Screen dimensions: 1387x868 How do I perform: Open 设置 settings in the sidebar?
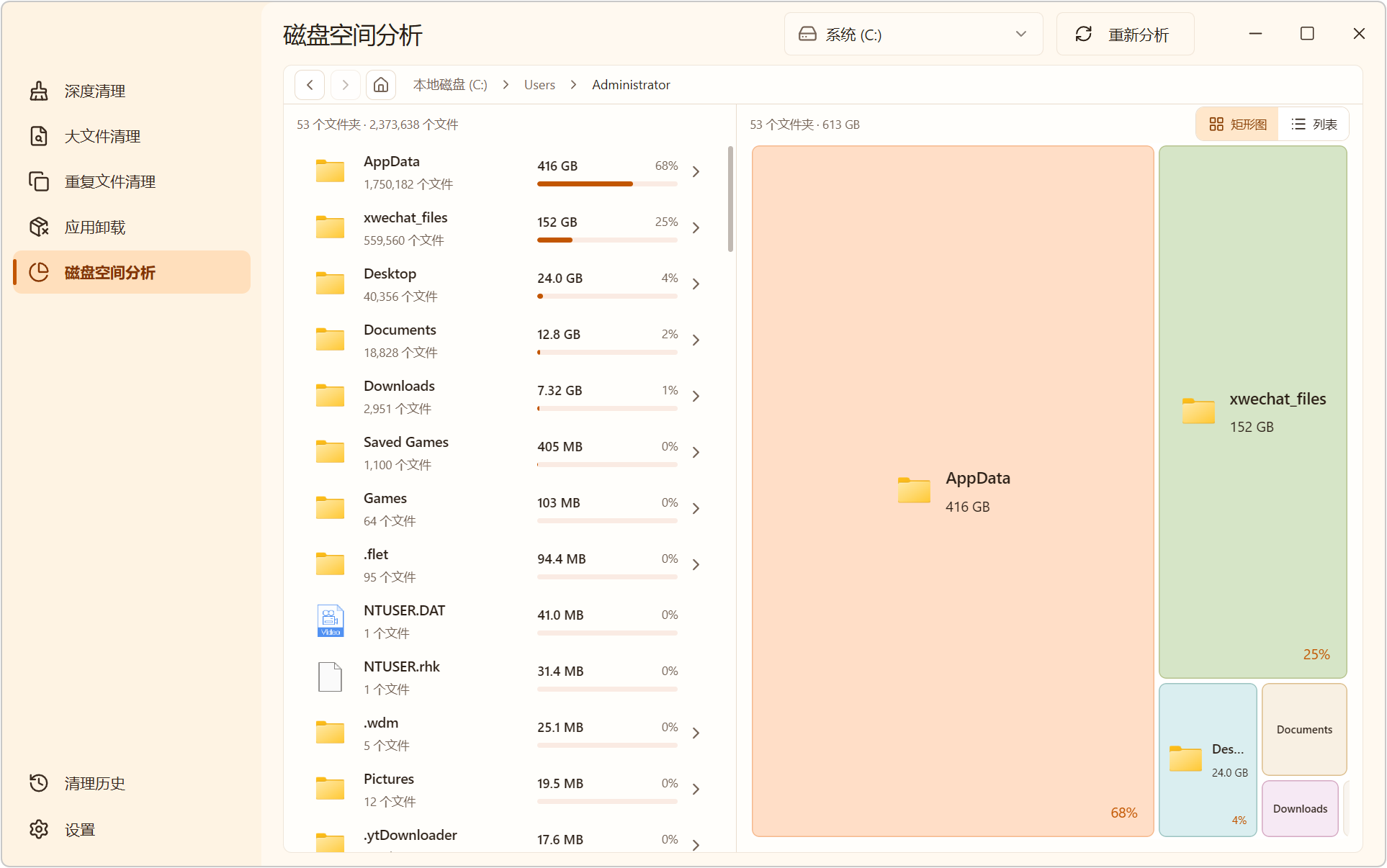coord(132,830)
